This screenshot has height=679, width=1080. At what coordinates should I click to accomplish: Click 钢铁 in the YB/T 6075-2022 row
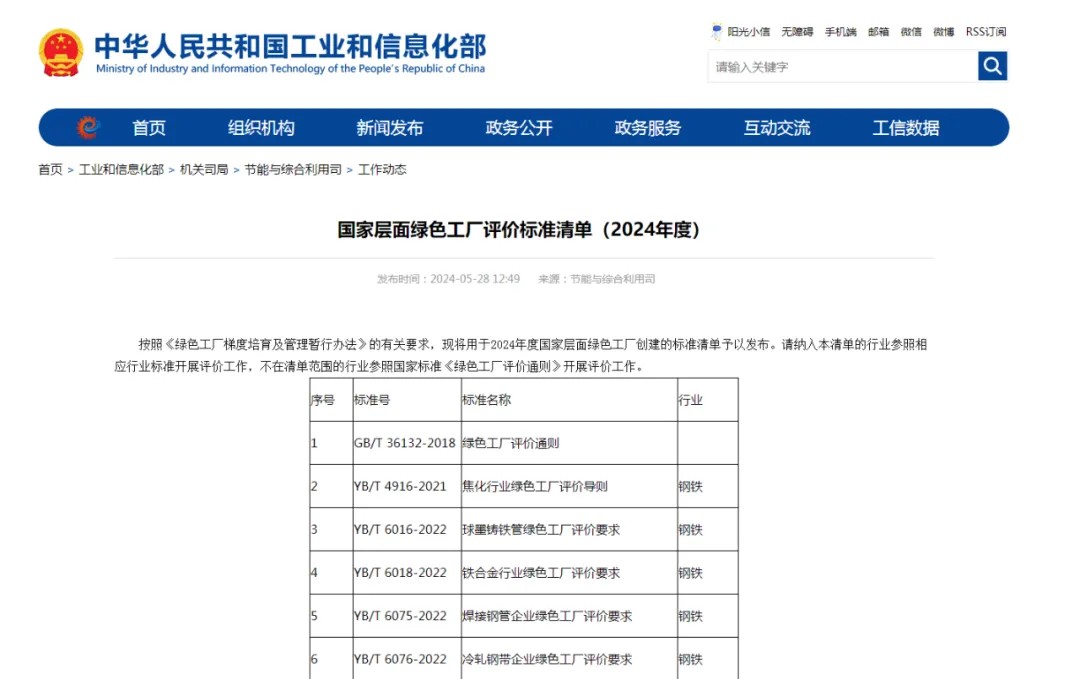coord(690,616)
